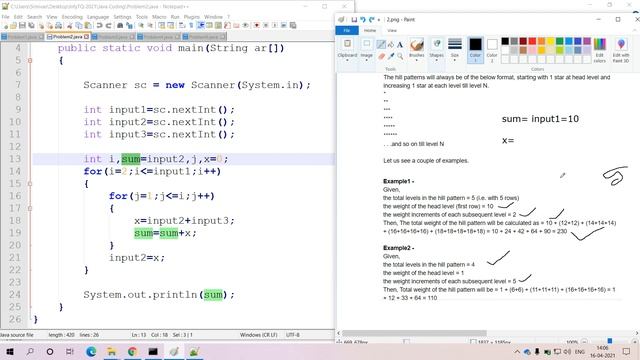The width and height of the screenshot is (640, 360).
Task: Toggle Show all characters in Notepad++ toolbar
Action: tap(191, 25)
